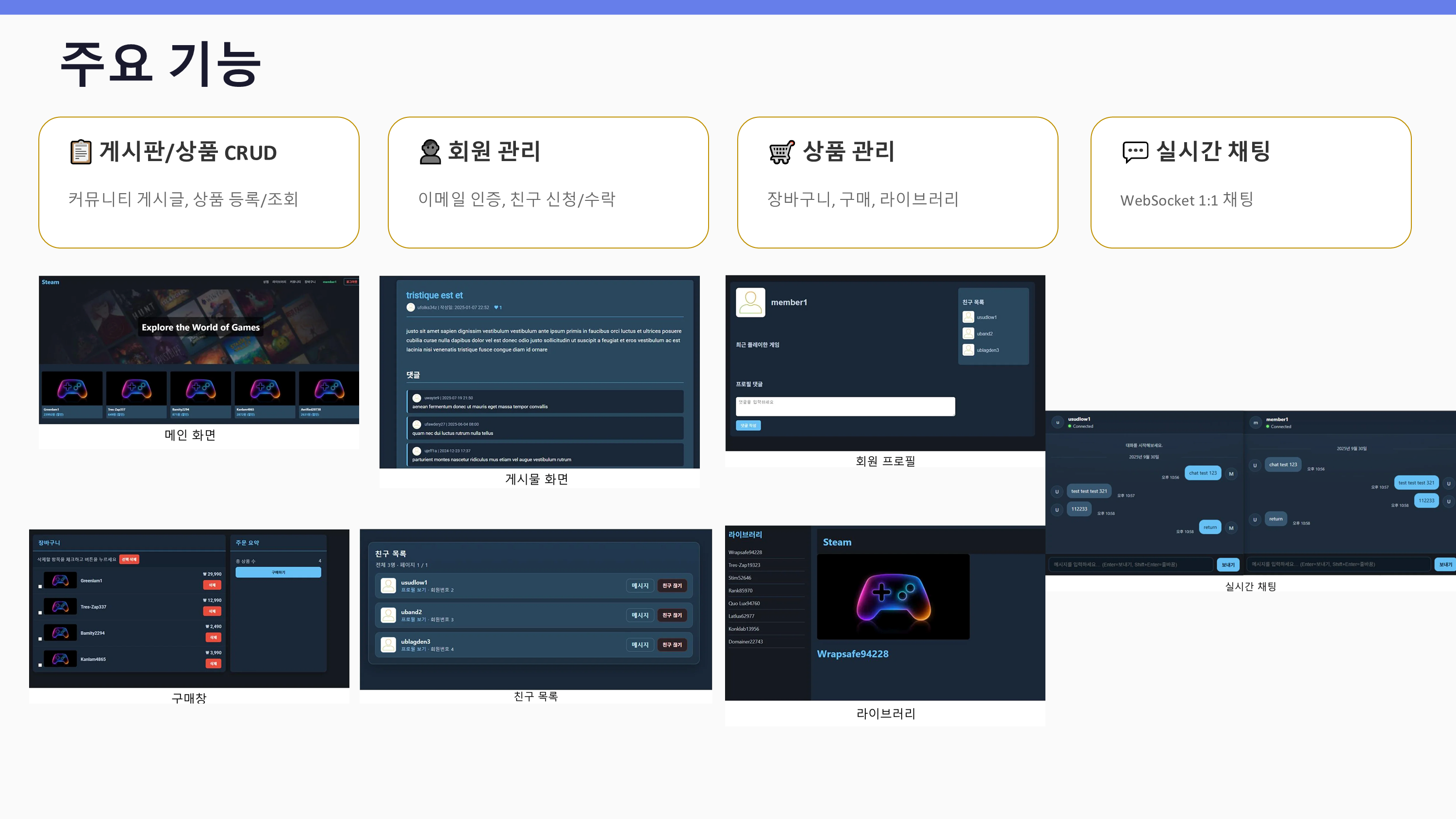Click the 로그아웃 button on the main screen

coord(351,282)
